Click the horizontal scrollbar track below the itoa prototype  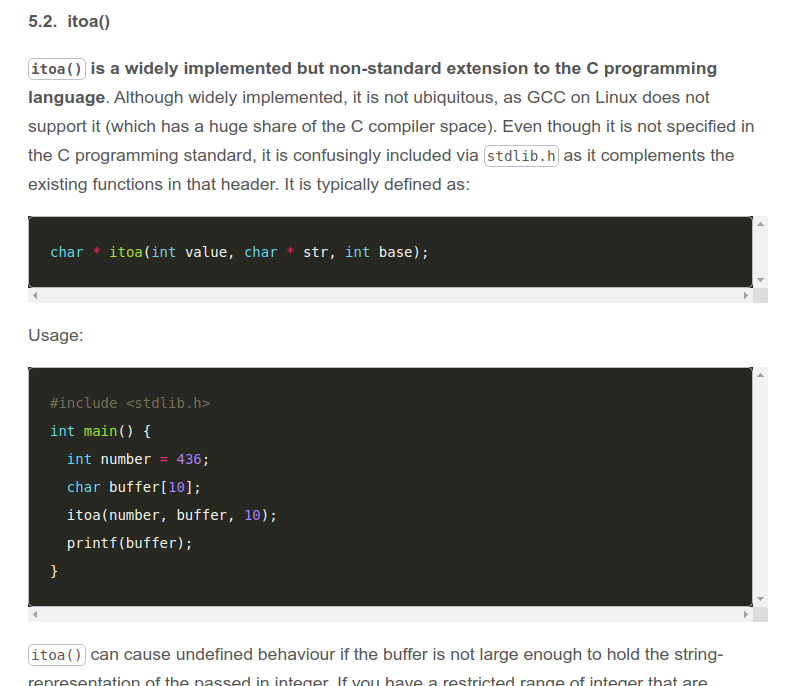click(x=390, y=295)
